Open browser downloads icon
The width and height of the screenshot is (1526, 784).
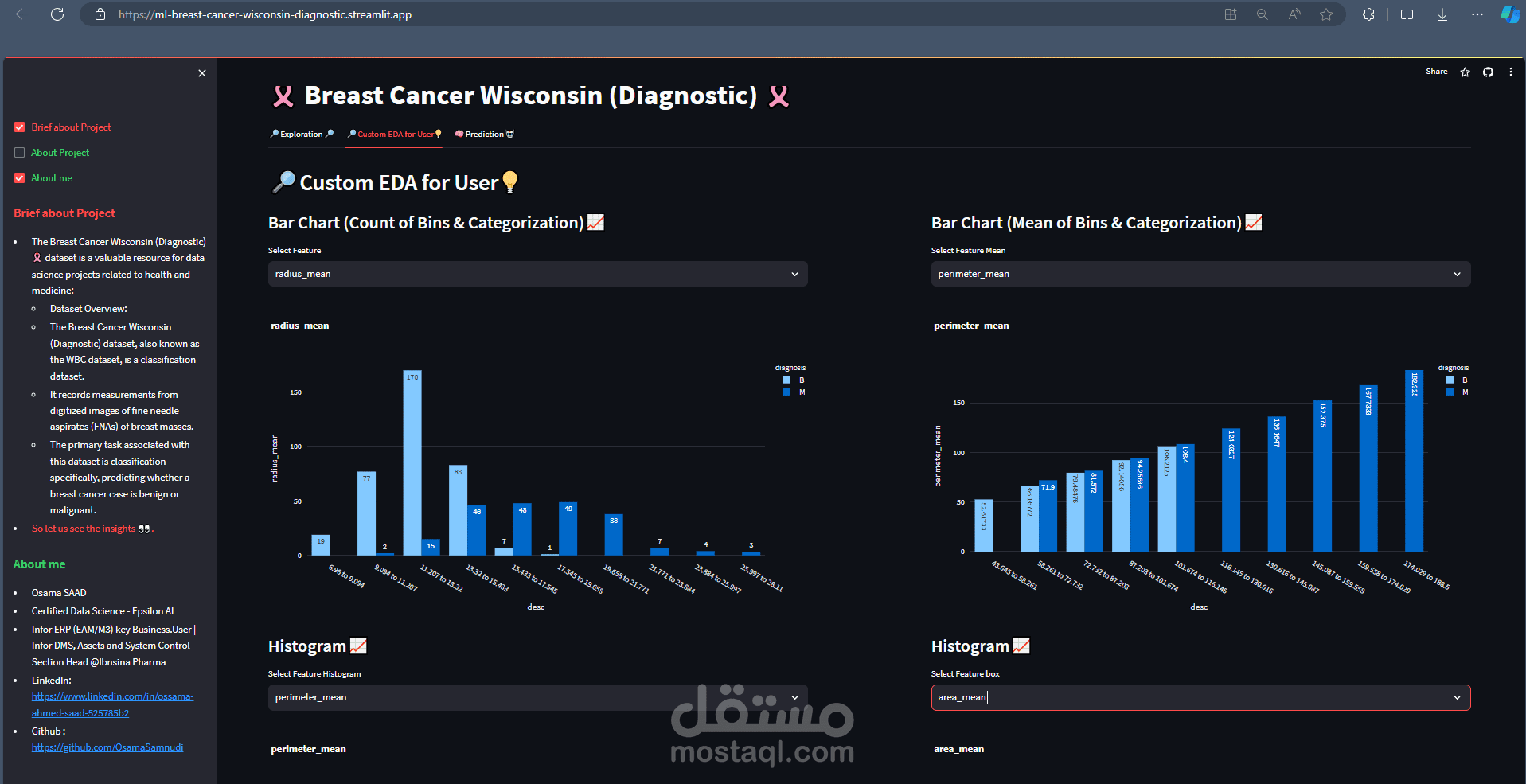(1442, 14)
